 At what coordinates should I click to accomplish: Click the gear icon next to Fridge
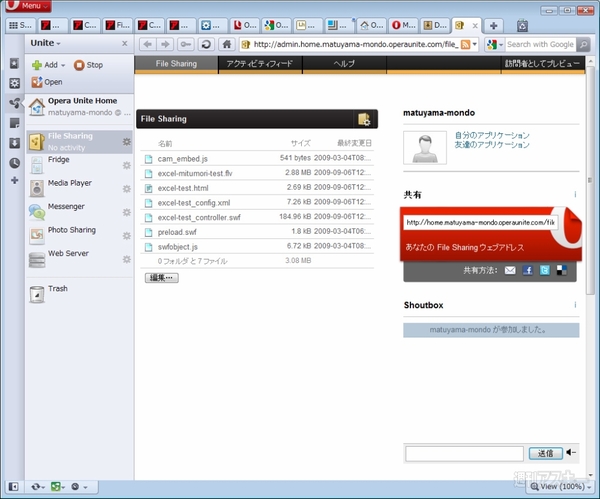click(127, 165)
